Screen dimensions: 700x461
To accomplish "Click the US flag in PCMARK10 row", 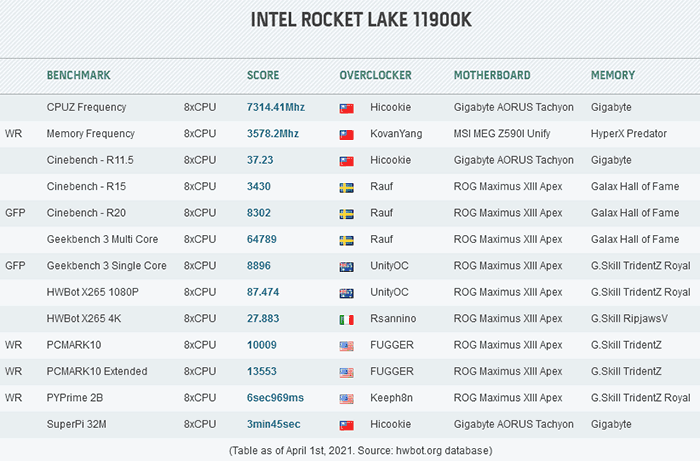I will pos(346,346).
